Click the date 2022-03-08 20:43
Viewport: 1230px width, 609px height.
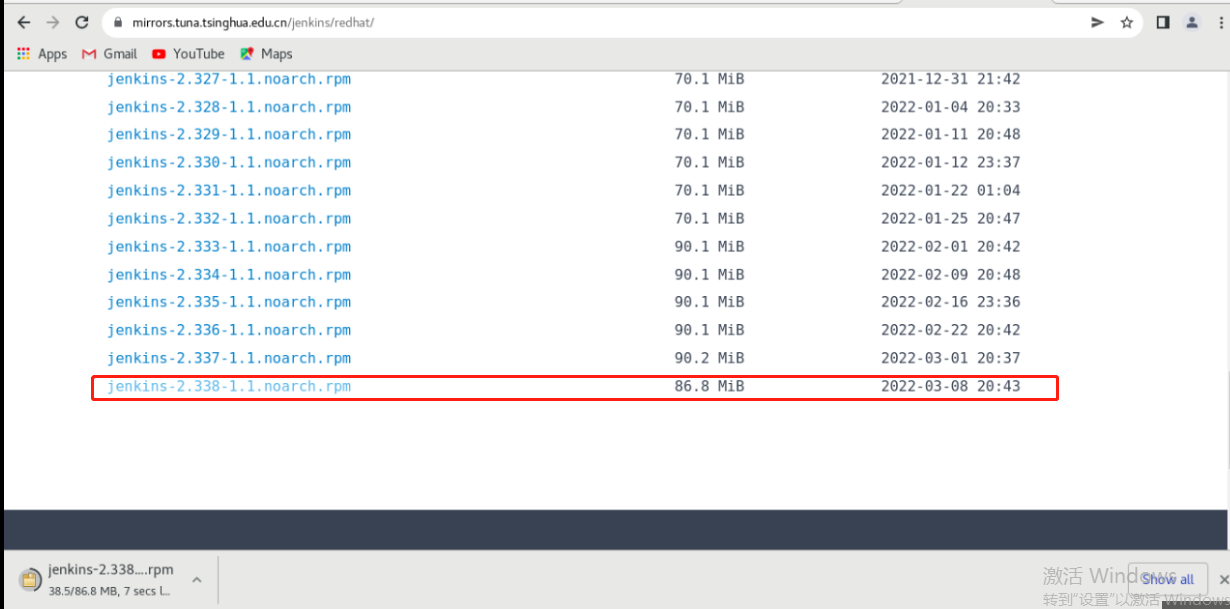950,386
